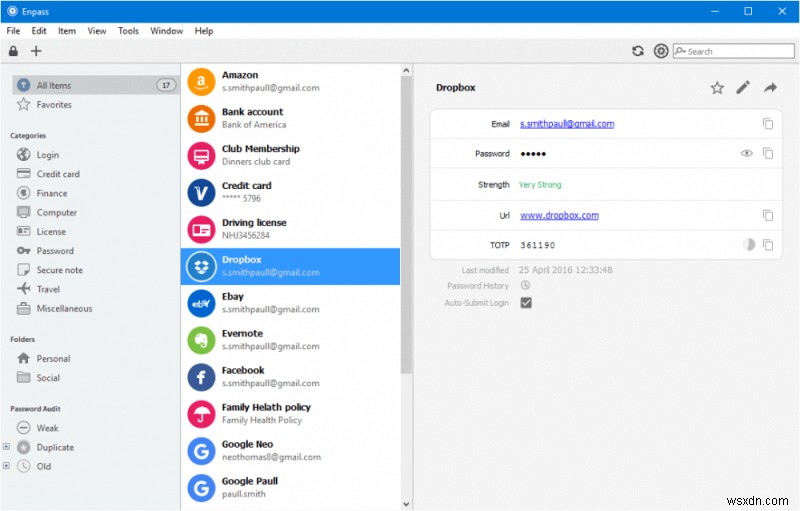Image resolution: width=800 pixels, height=511 pixels.
Task: Open the View menu
Action: click(x=97, y=31)
